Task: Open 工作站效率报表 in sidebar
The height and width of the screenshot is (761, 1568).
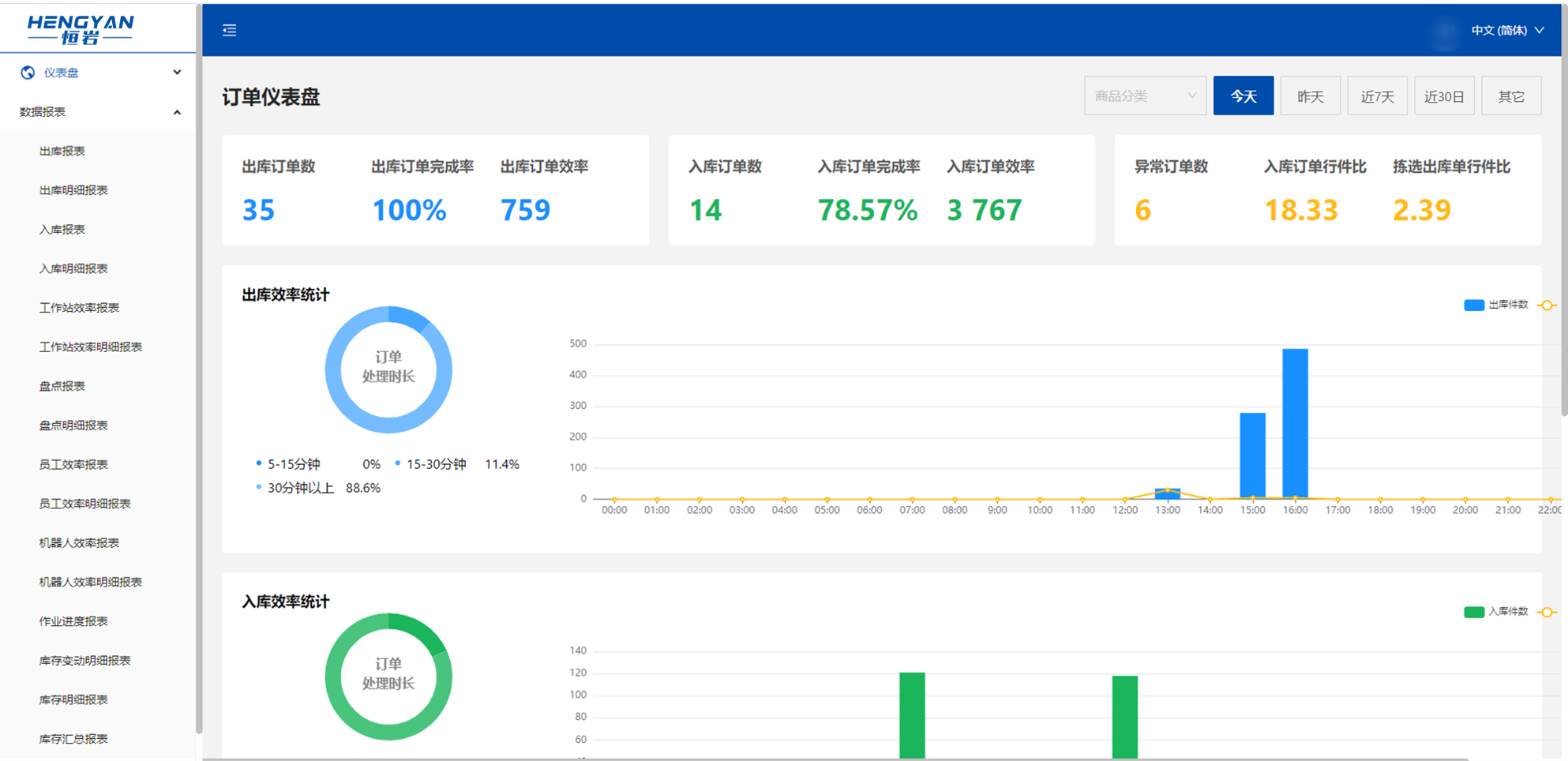Action: point(79,308)
